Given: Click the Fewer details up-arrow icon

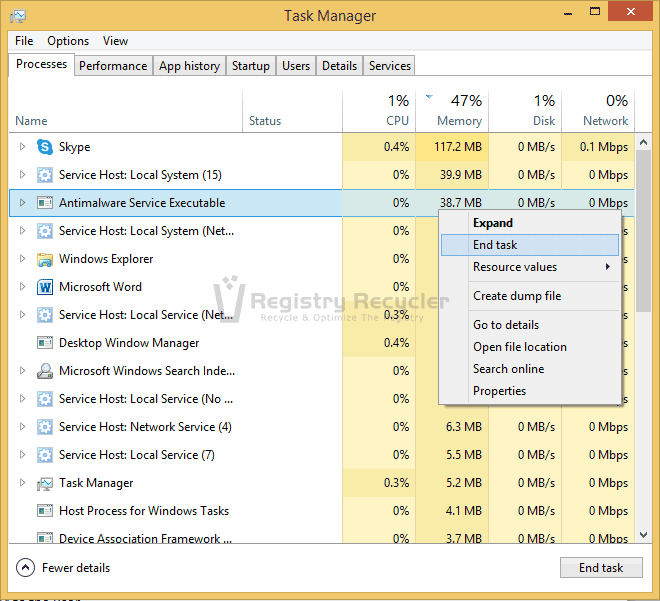Looking at the screenshot, I should [x=25, y=568].
